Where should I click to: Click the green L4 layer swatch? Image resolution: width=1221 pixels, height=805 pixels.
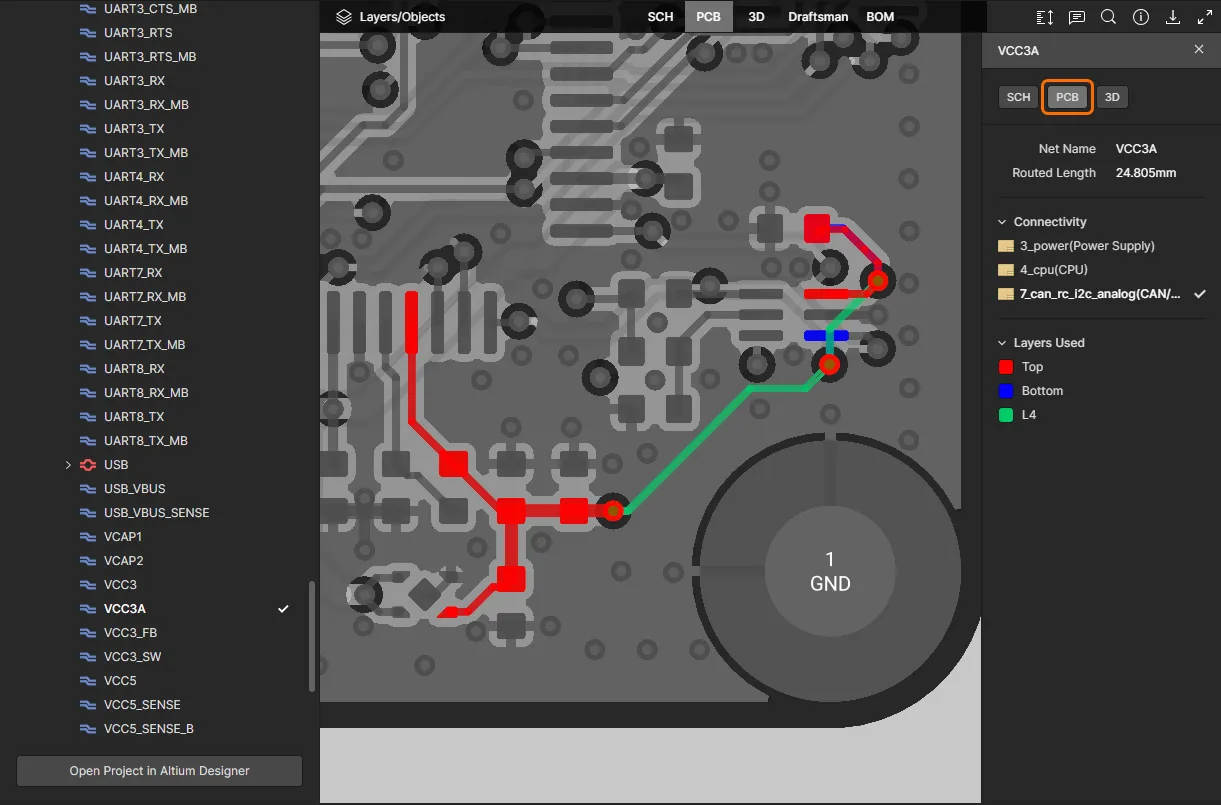click(1006, 415)
